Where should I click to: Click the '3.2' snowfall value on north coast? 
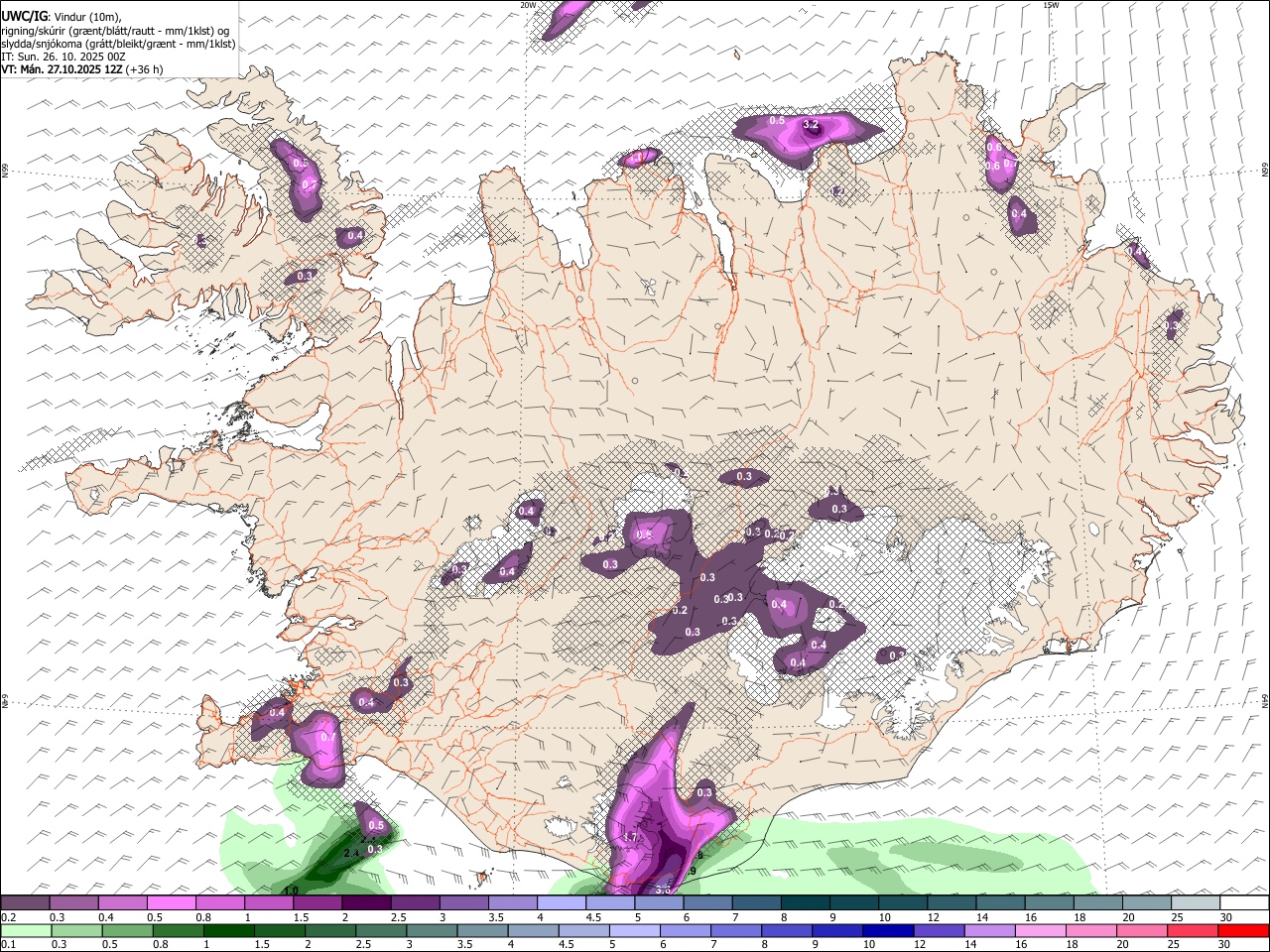[x=811, y=125]
